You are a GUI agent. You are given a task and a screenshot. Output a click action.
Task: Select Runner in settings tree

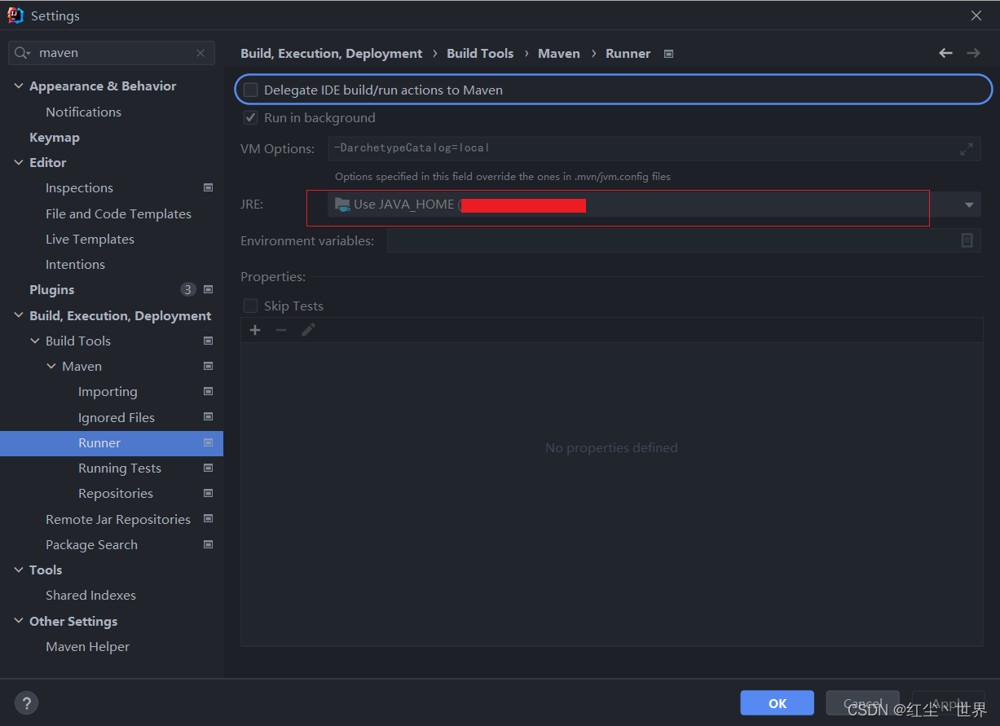click(x=112, y=443)
